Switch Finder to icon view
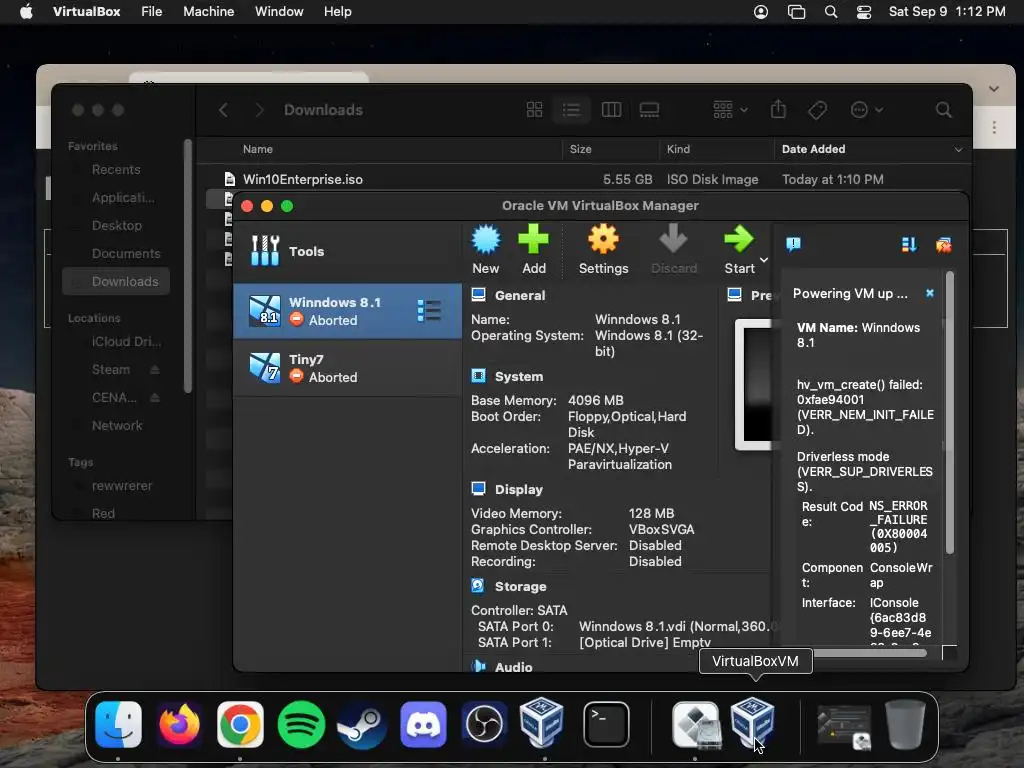1024x768 pixels. (x=534, y=110)
